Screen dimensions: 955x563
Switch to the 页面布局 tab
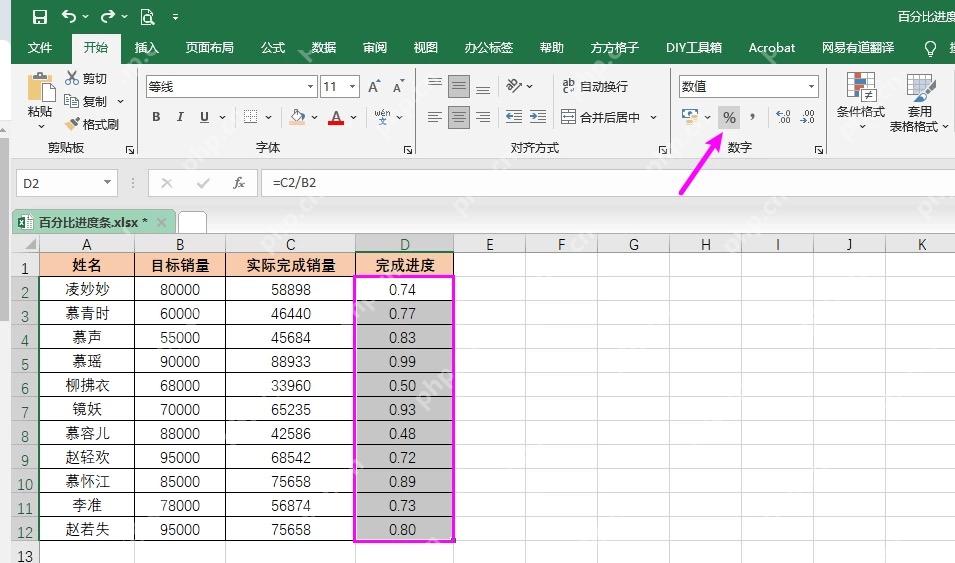210,48
